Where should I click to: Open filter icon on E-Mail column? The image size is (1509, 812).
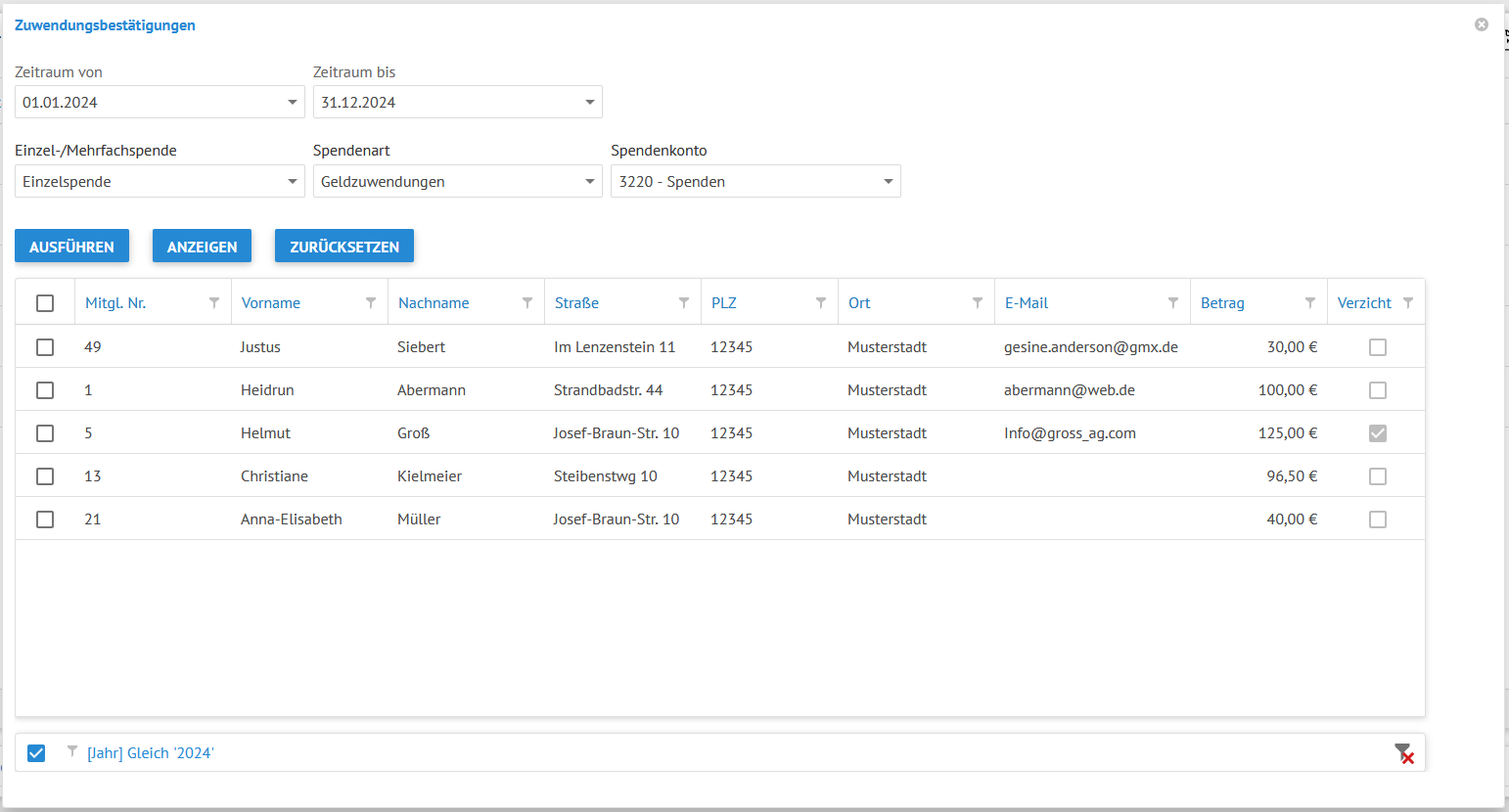[1173, 303]
